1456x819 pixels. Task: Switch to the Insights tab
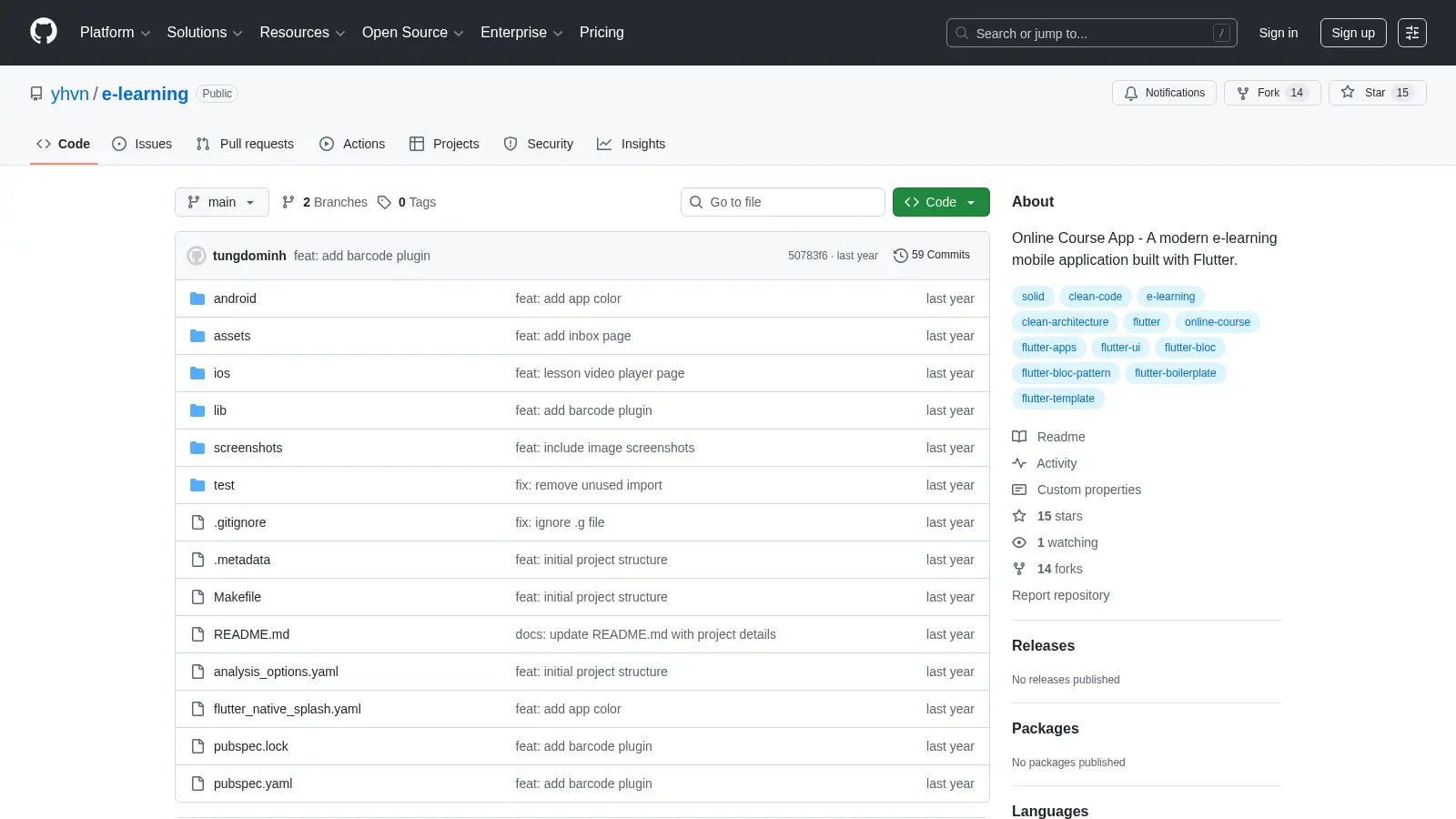632,144
